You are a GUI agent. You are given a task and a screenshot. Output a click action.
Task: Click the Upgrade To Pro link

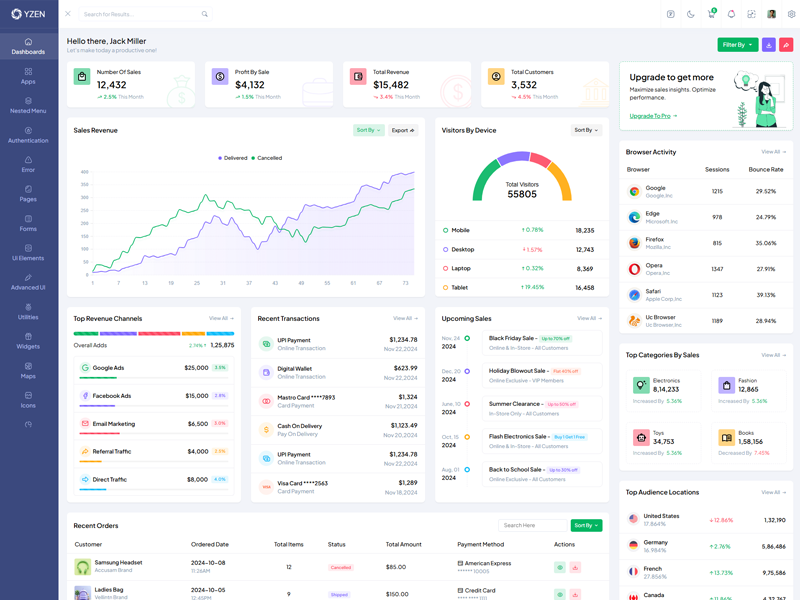tap(652, 116)
